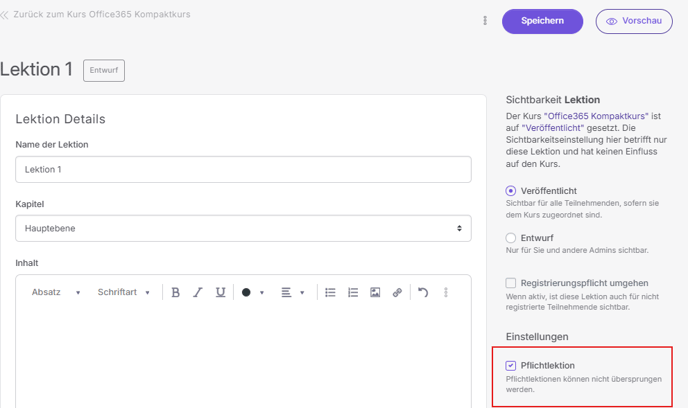Focus the Name der Lektion field

pyautogui.click(x=244, y=169)
